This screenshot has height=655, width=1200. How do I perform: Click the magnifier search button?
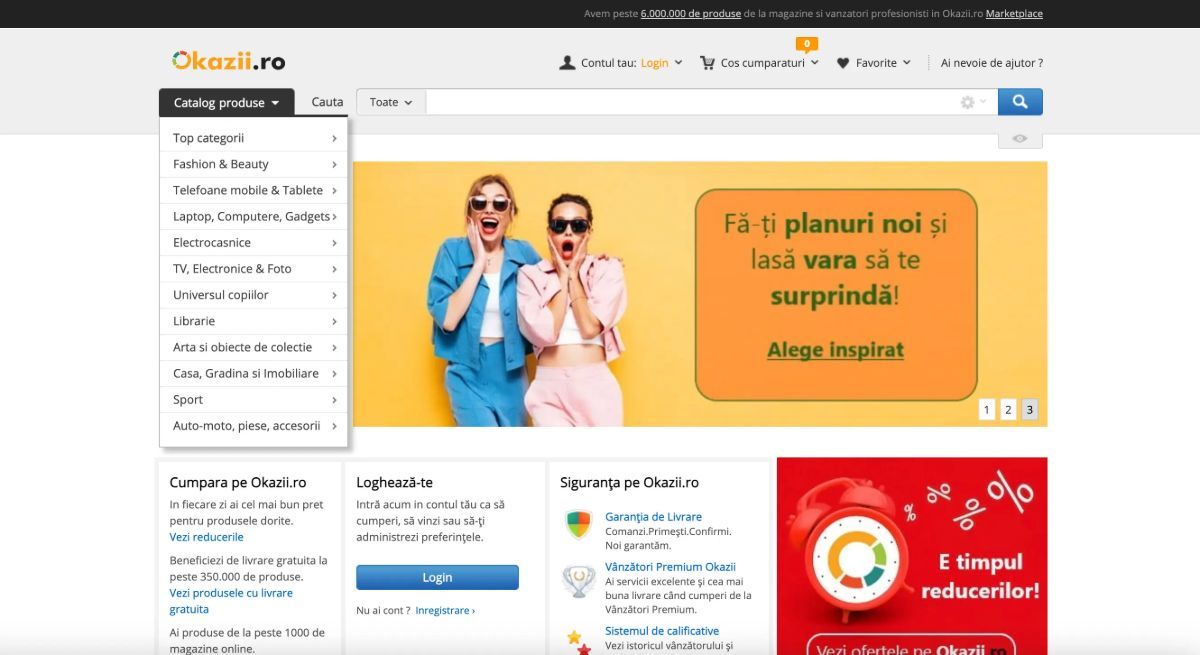[x=1020, y=102]
